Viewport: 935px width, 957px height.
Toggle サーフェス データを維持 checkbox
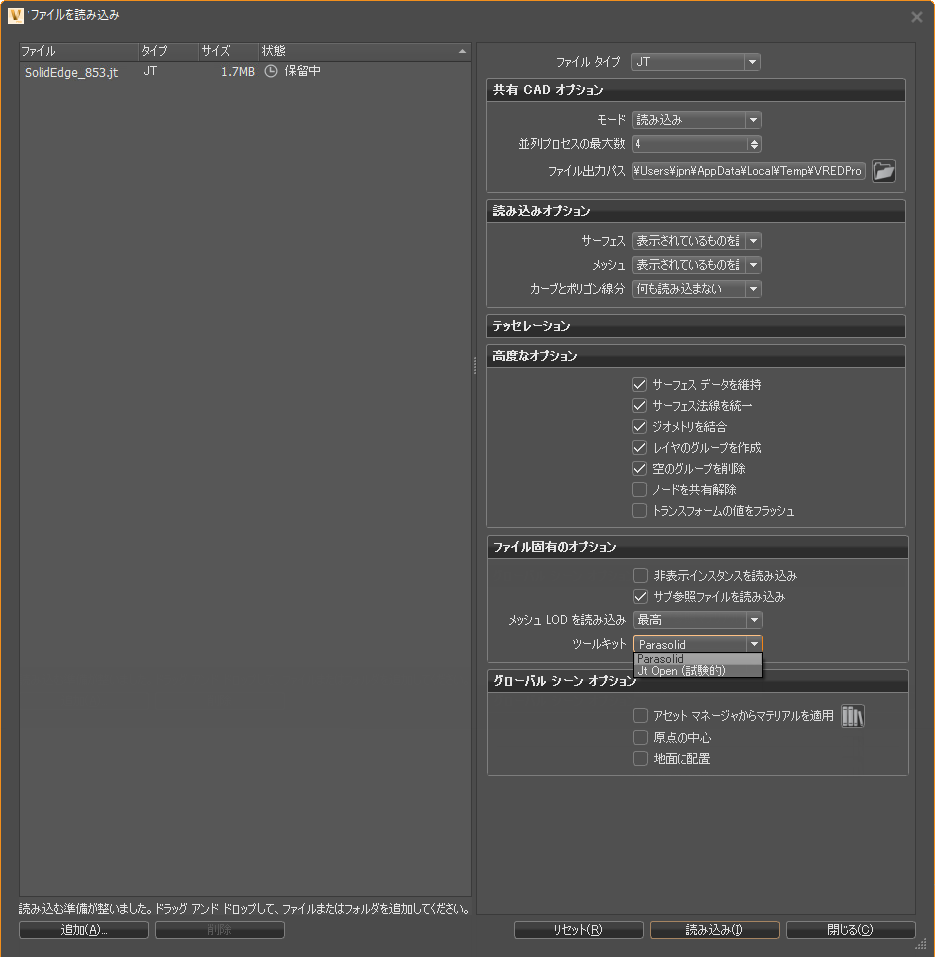click(x=639, y=385)
